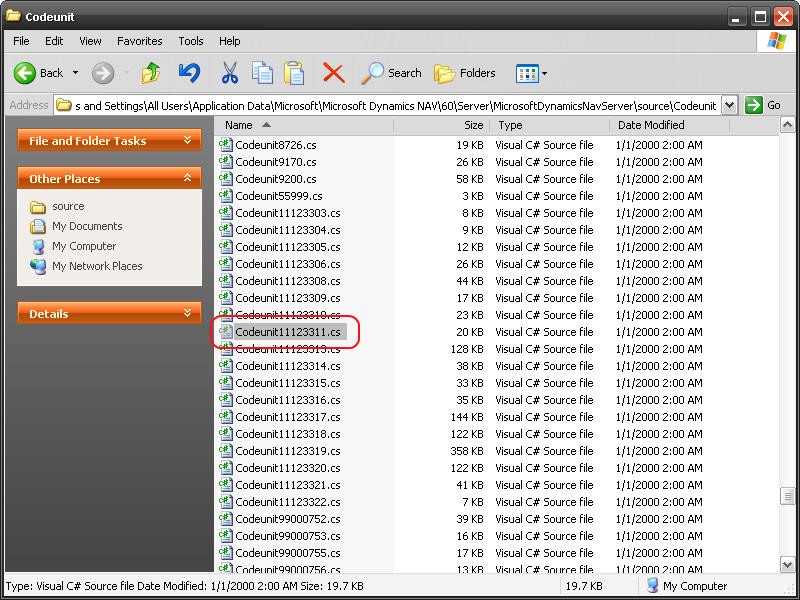Viewport: 800px width, 600px height.
Task: Click the 358 KB size cell
Action: click(467, 451)
